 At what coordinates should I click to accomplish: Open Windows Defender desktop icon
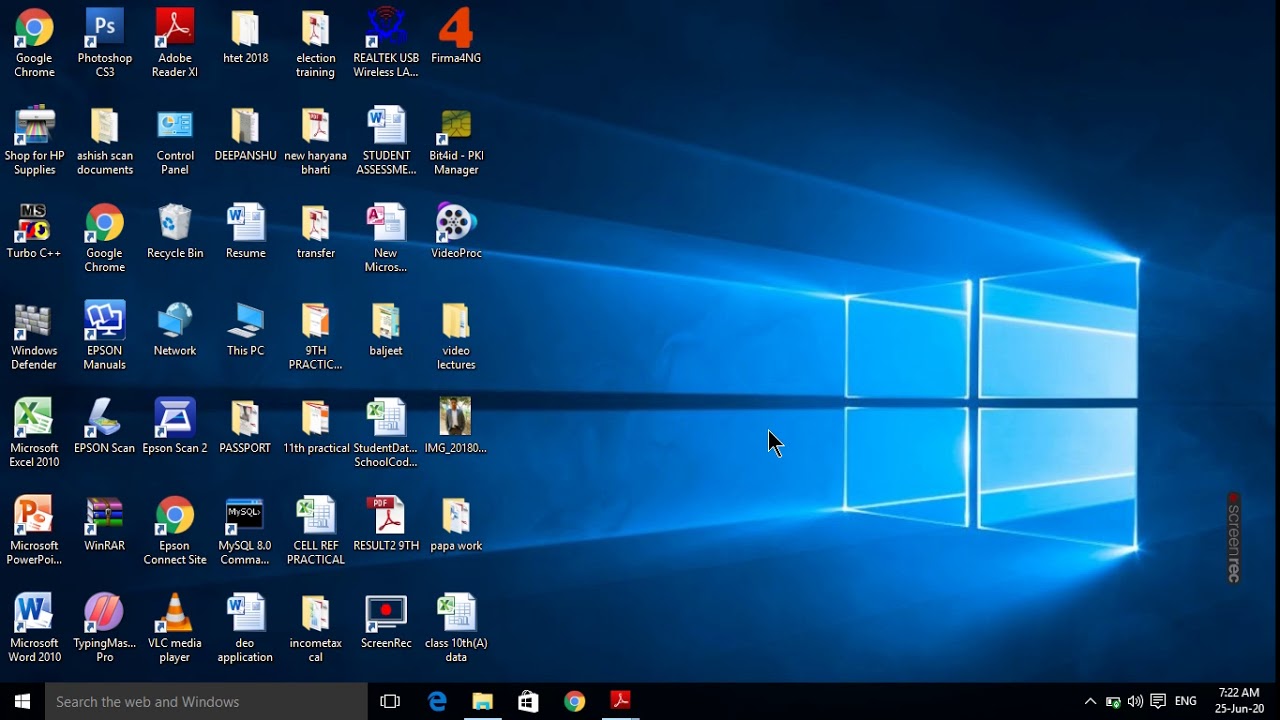click(x=34, y=335)
